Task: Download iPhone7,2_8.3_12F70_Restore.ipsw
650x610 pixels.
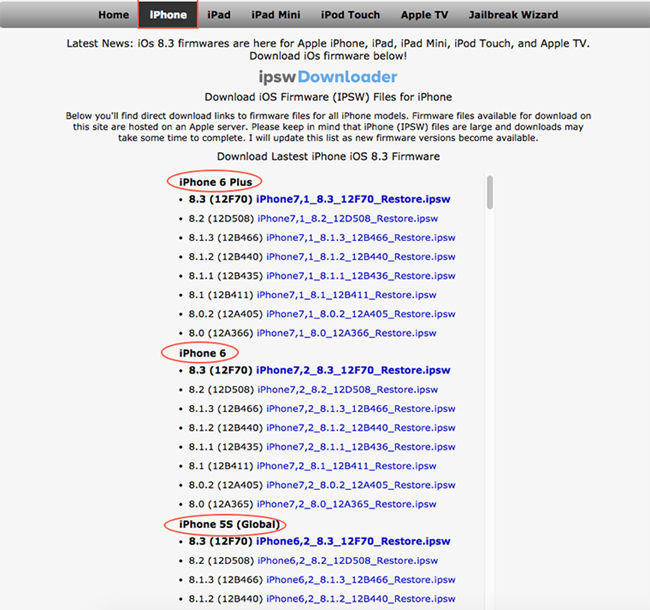Action: [353, 370]
